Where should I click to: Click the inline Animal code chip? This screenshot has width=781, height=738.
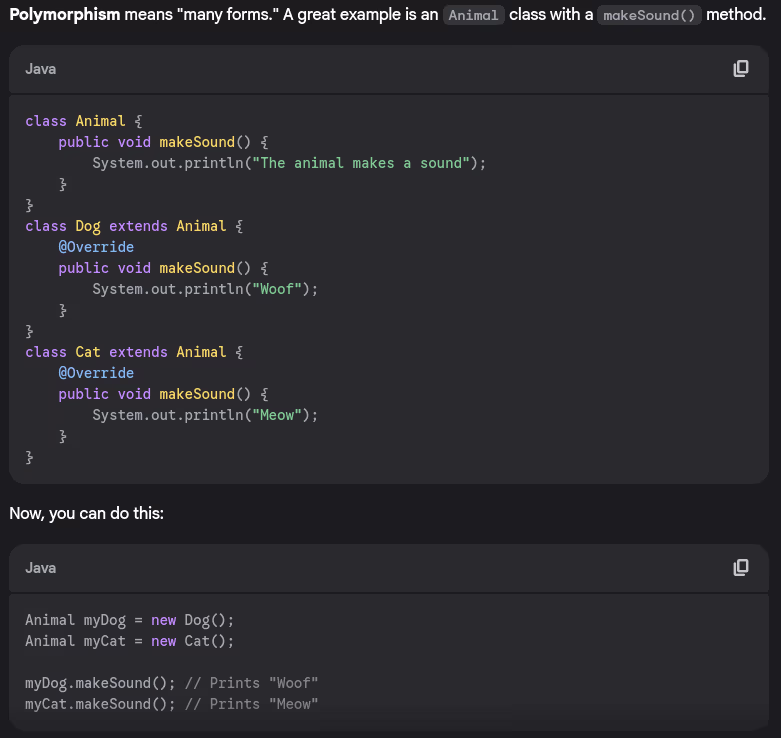(473, 16)
